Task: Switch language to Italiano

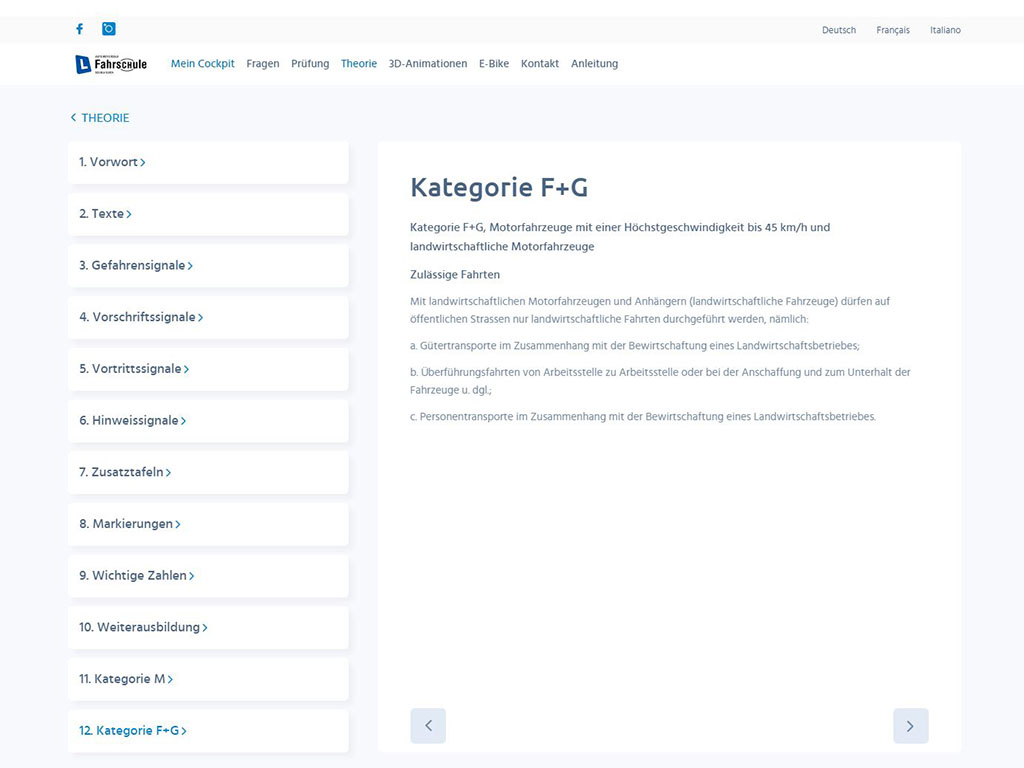Action: 945,30
